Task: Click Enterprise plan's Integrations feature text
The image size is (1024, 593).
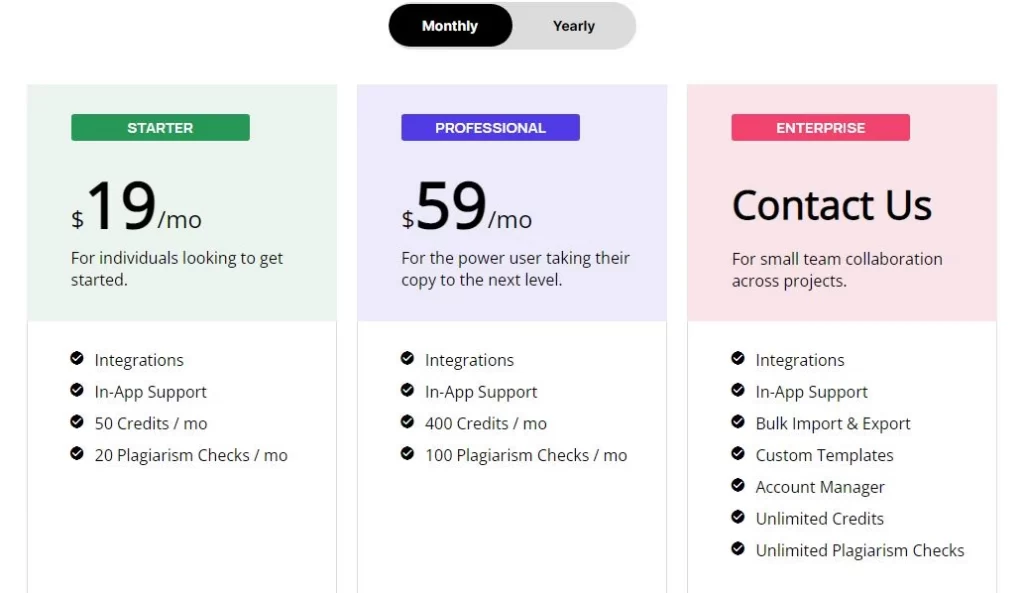Action: tap(799, 360)
